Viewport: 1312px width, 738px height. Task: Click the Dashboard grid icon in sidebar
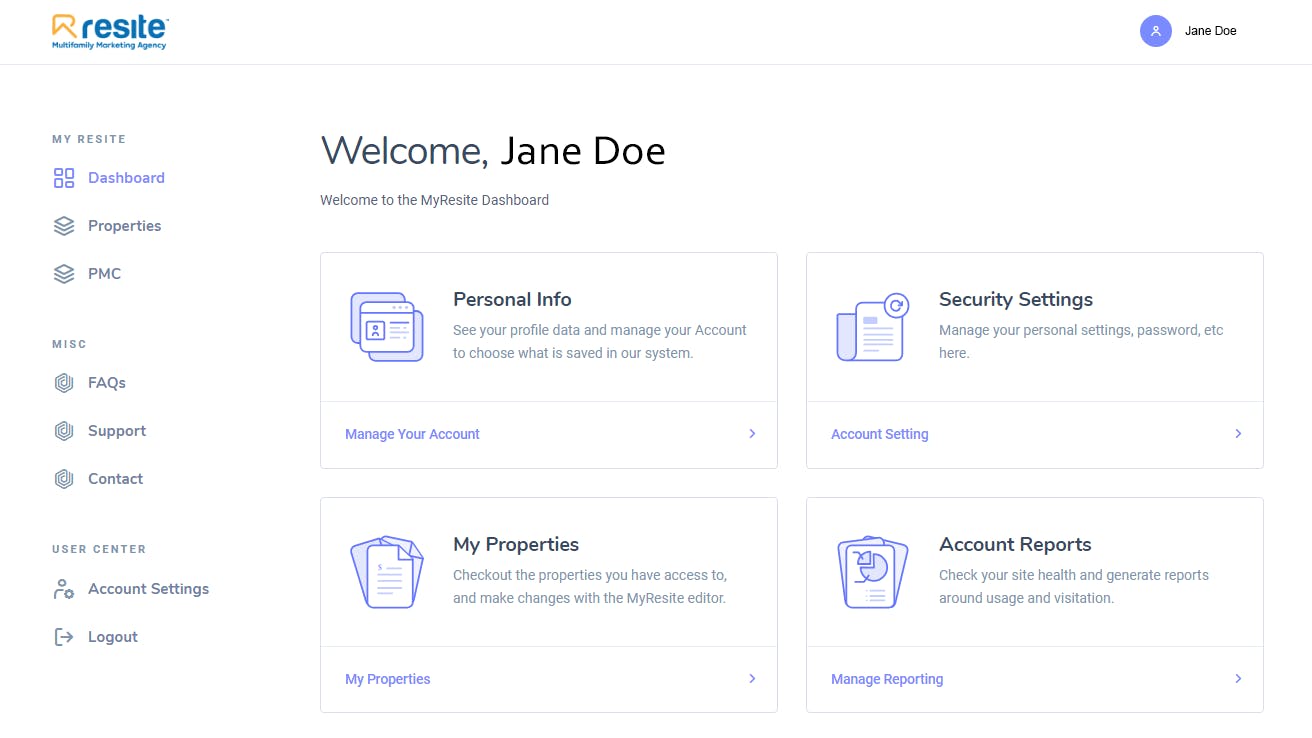(64, 178)
